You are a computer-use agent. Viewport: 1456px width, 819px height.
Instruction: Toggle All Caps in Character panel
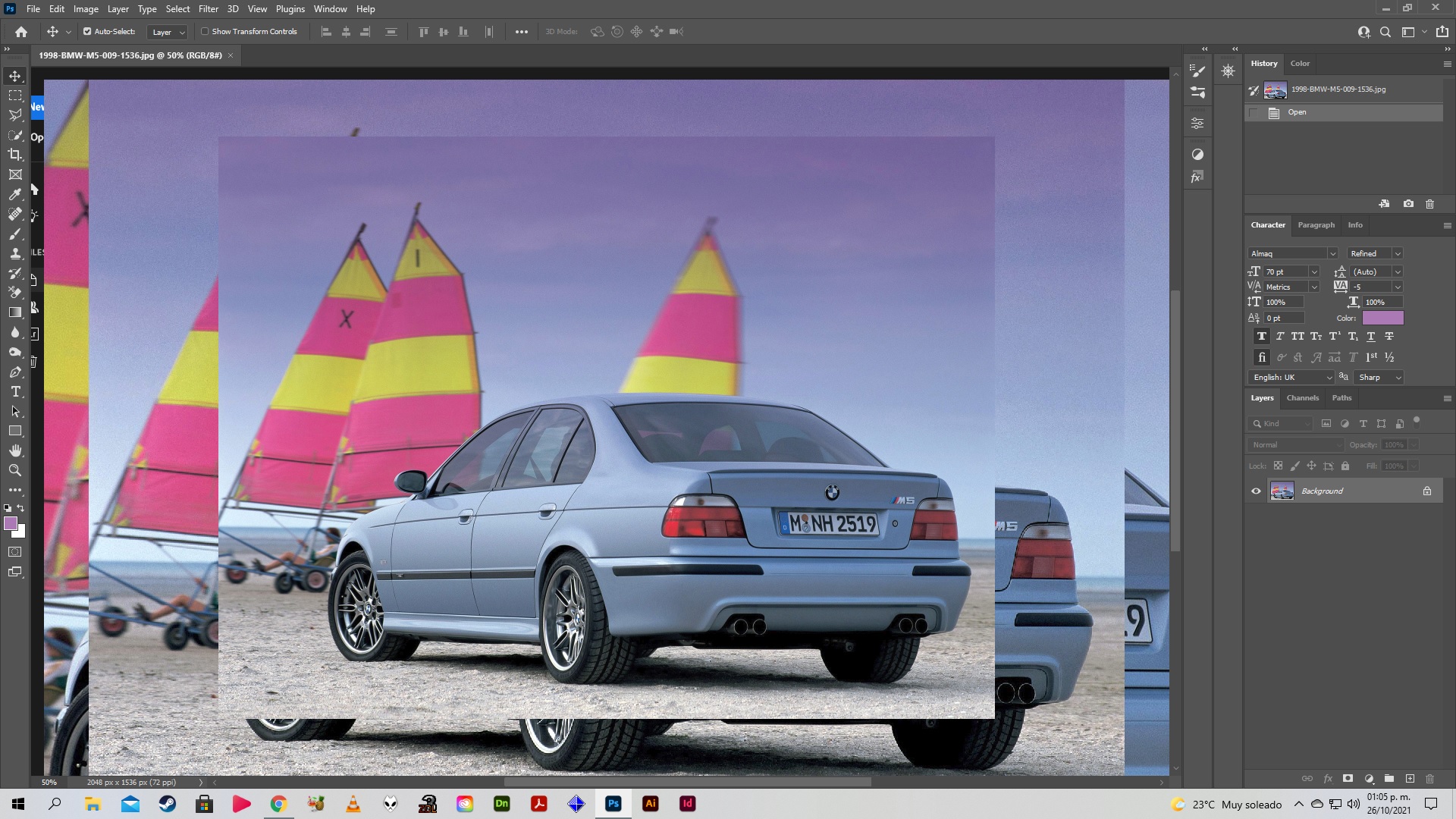[1298, 337]
